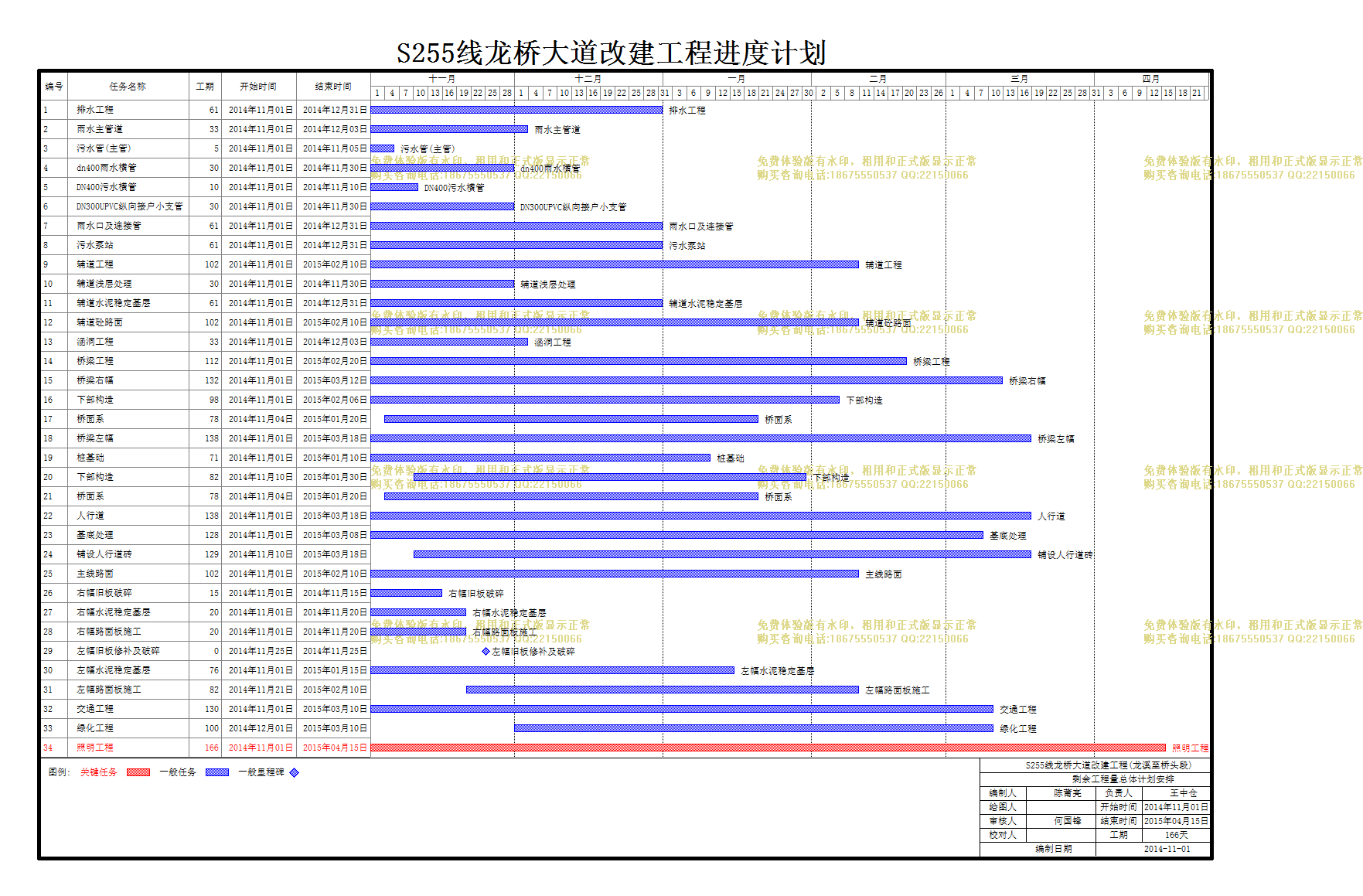Image resolution: width=1363 pixels, height=896 pixels.
Task: Click the end date 2015年02月06日
Action: pos(335,400)
